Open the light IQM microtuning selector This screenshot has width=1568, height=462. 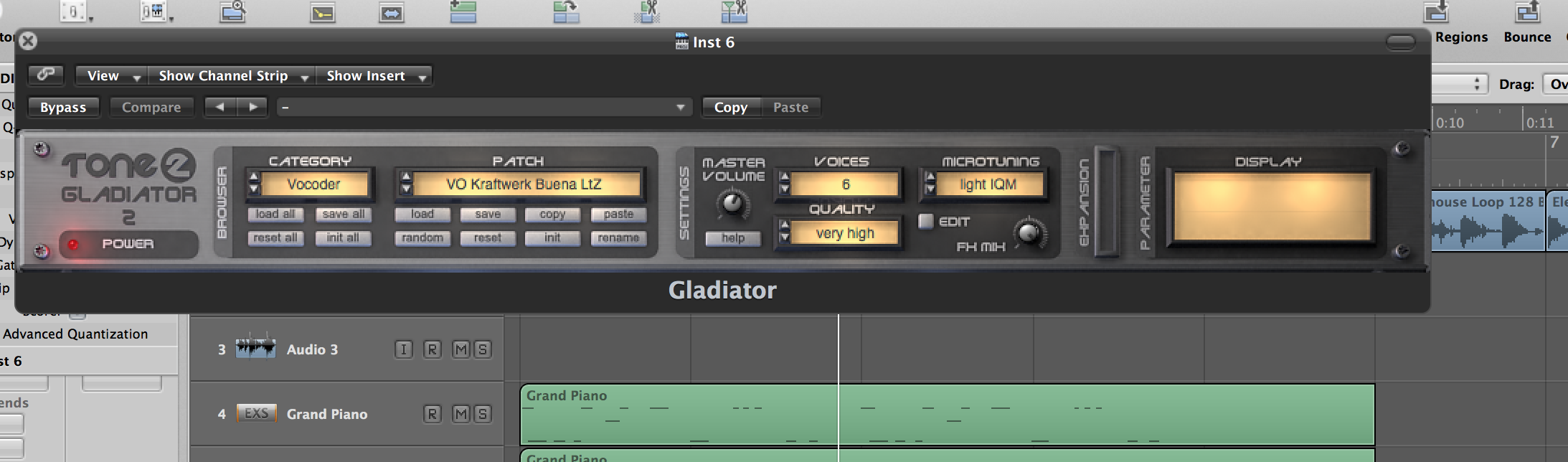pyautogui.click(x=988, y=184)
